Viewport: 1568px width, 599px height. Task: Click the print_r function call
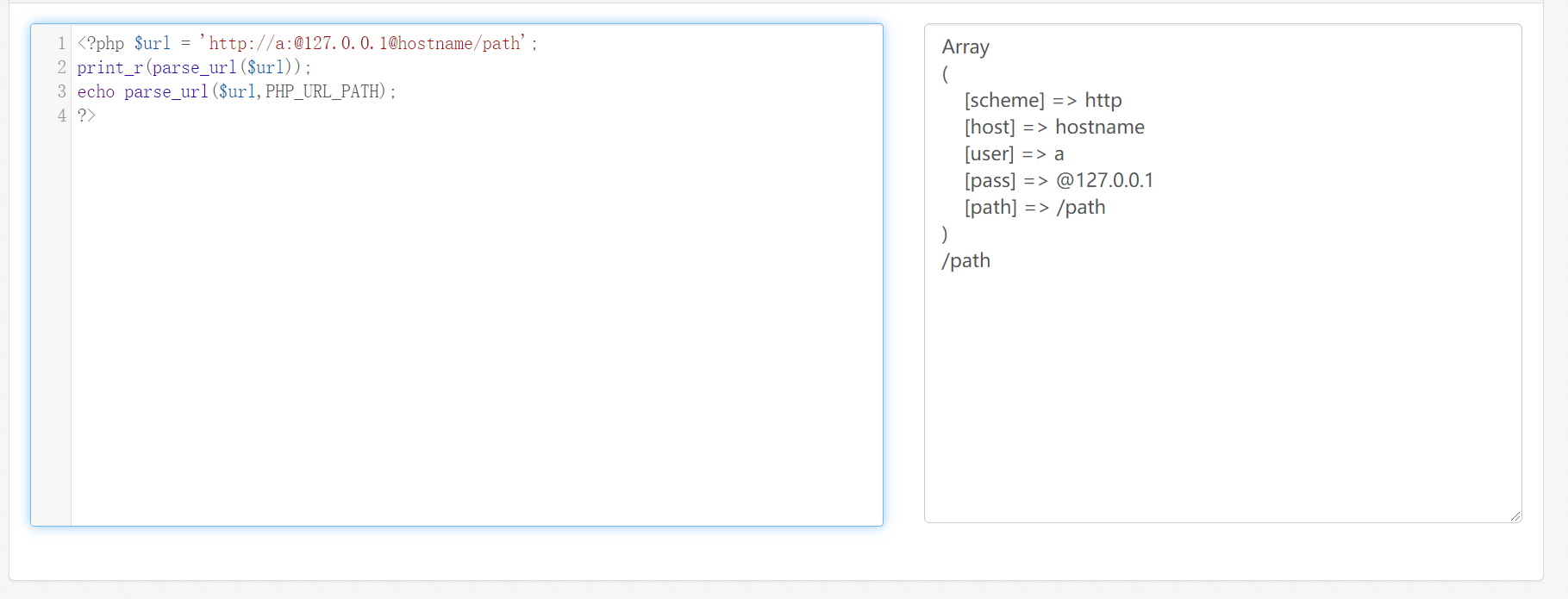(x=109, y=67)
